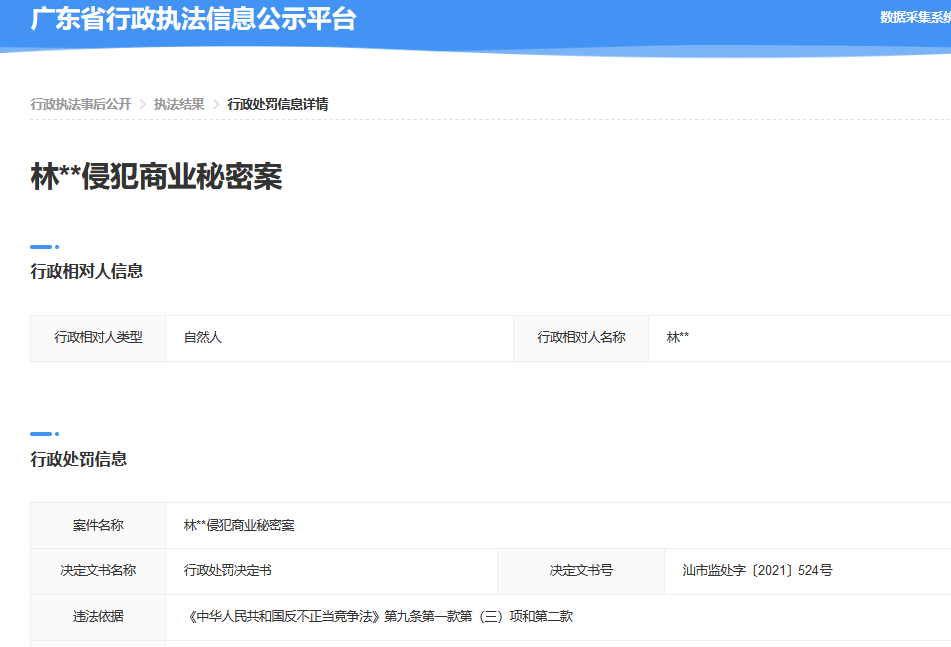Open the 行政执法事后公开 breadcrumb link
Screen dimensions: 951x647
tap(81, 104)
